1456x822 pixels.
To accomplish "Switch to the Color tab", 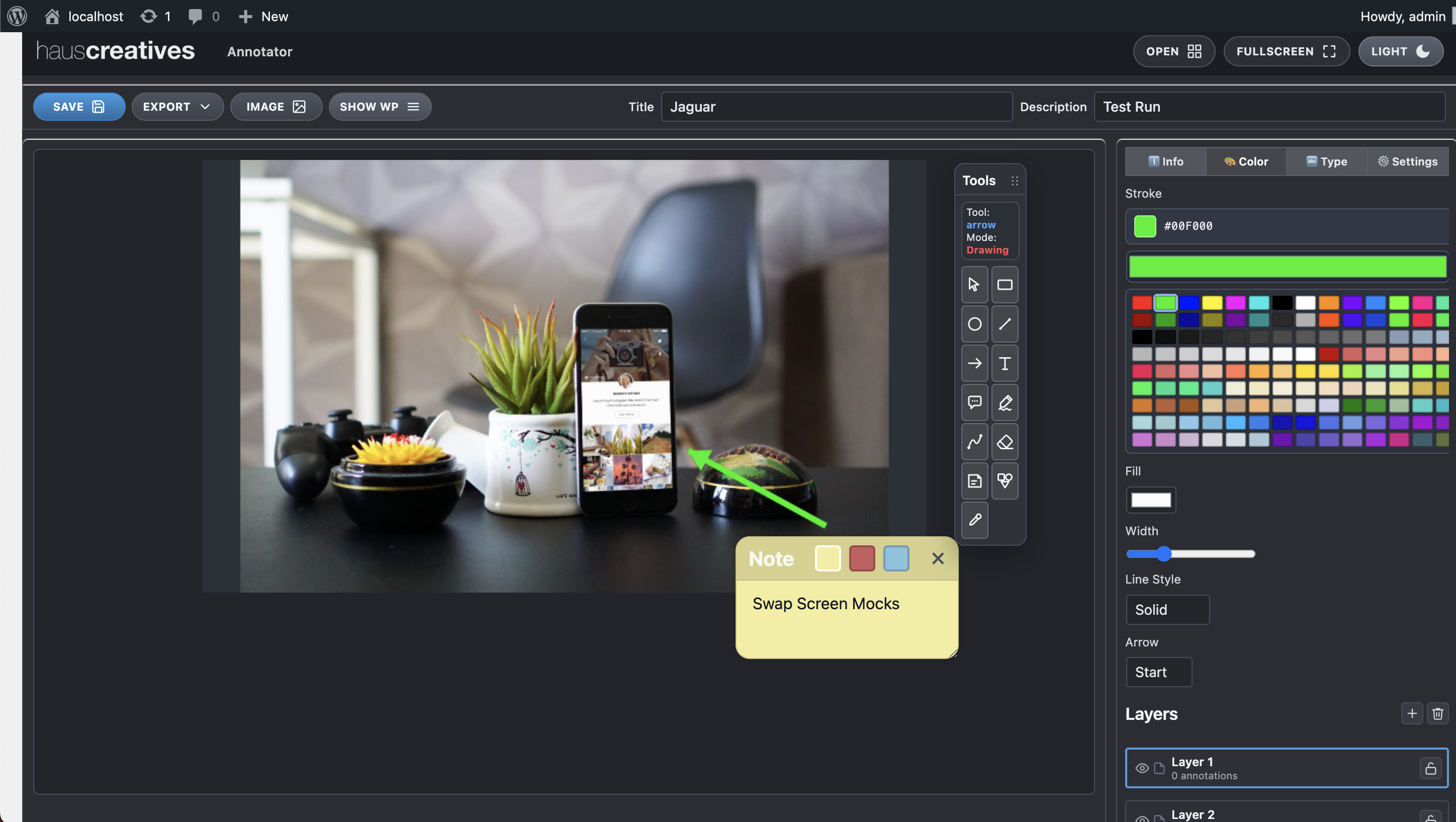I will tap(1246, 161).
